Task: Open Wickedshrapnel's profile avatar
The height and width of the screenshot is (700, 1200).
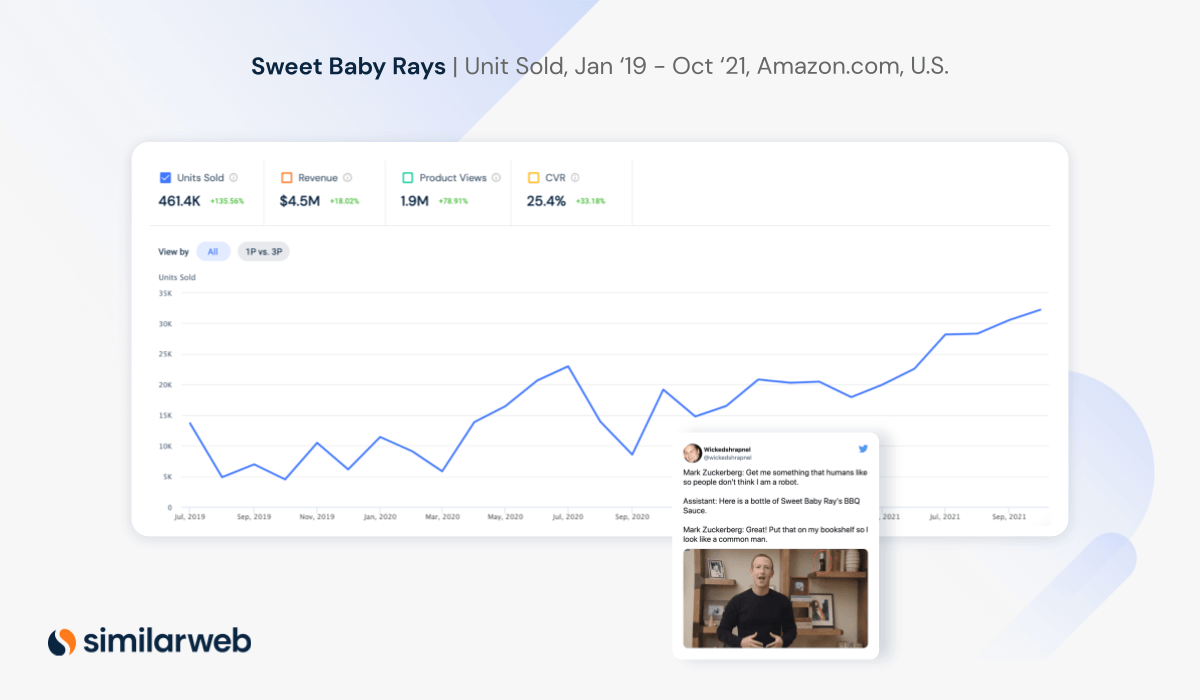Action: [692, 452]
